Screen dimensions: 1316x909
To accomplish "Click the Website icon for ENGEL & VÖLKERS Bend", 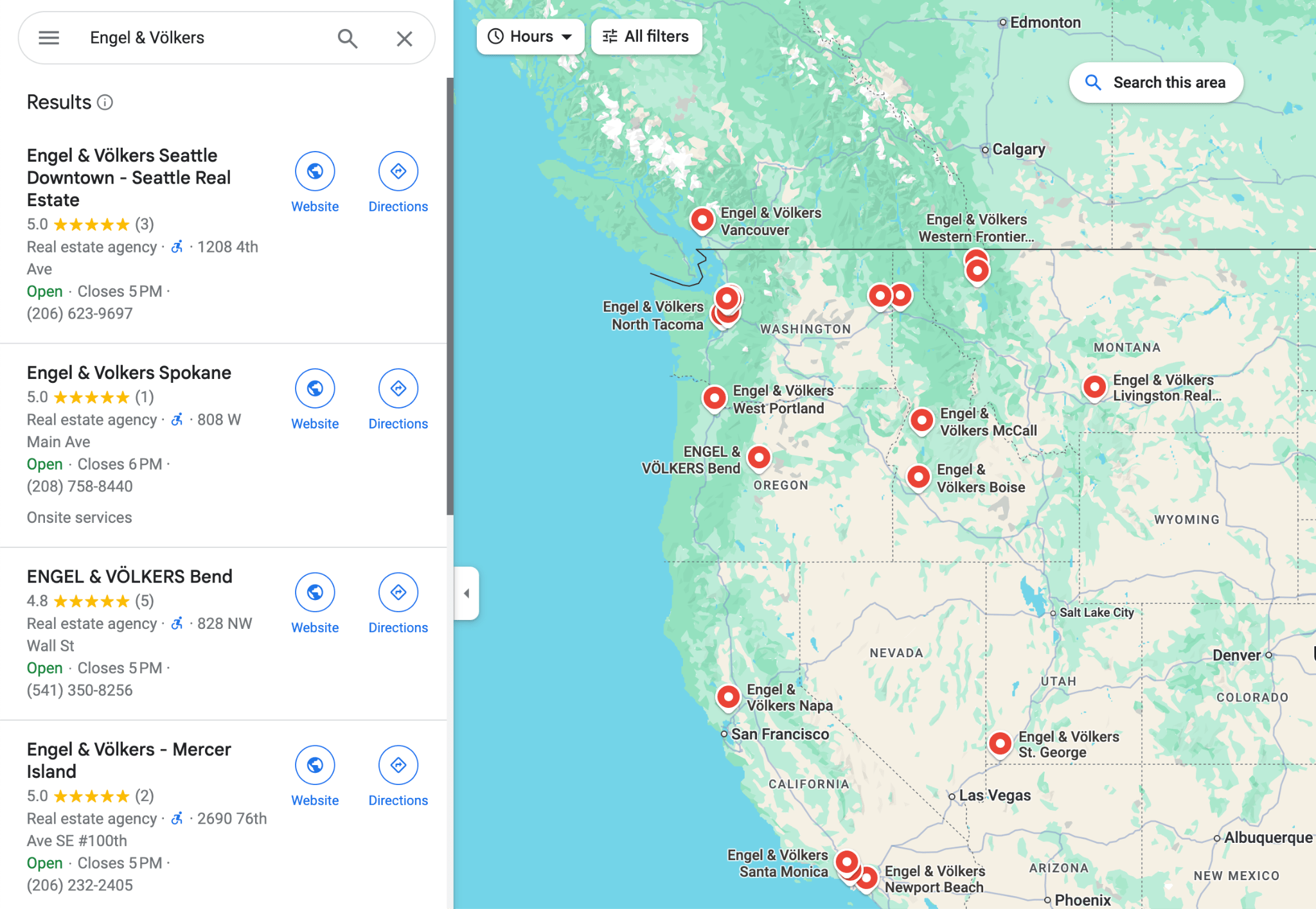I will tap(314, 590).
